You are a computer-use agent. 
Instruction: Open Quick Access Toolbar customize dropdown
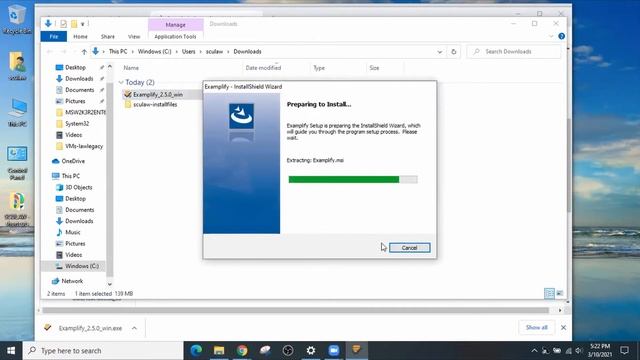tap(82, 24)
